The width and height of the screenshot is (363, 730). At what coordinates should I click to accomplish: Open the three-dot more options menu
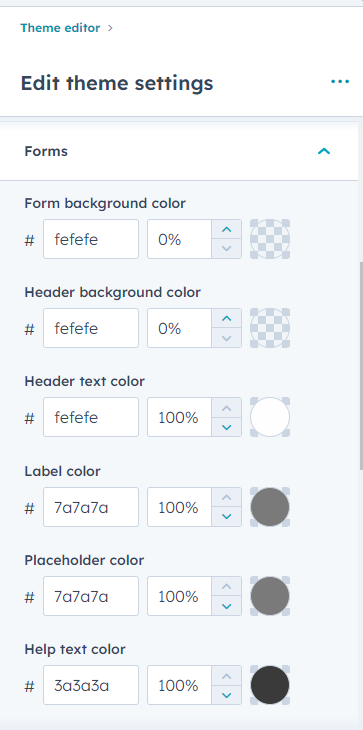(x=340, y=82)
